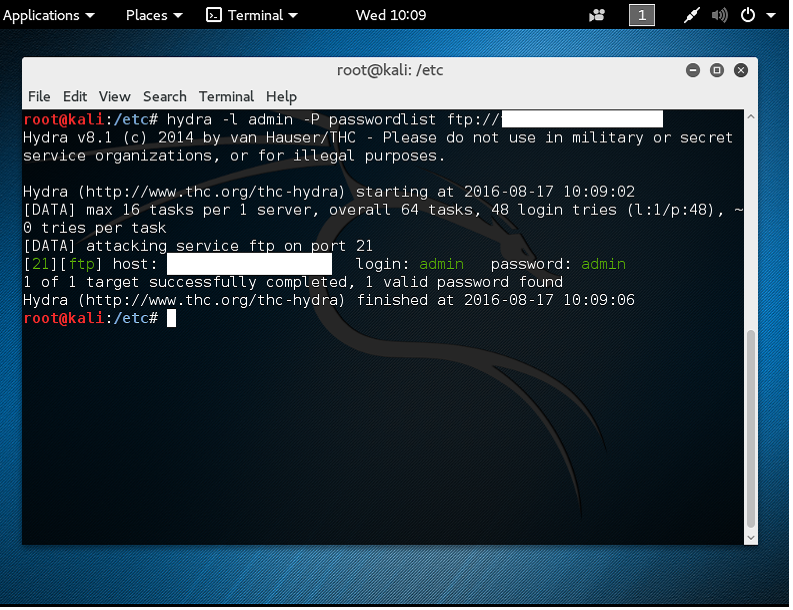Image resolution: width=793 pixels, height=610 pixels.
Task: Open the View menu
Action: tap(114, 96)
